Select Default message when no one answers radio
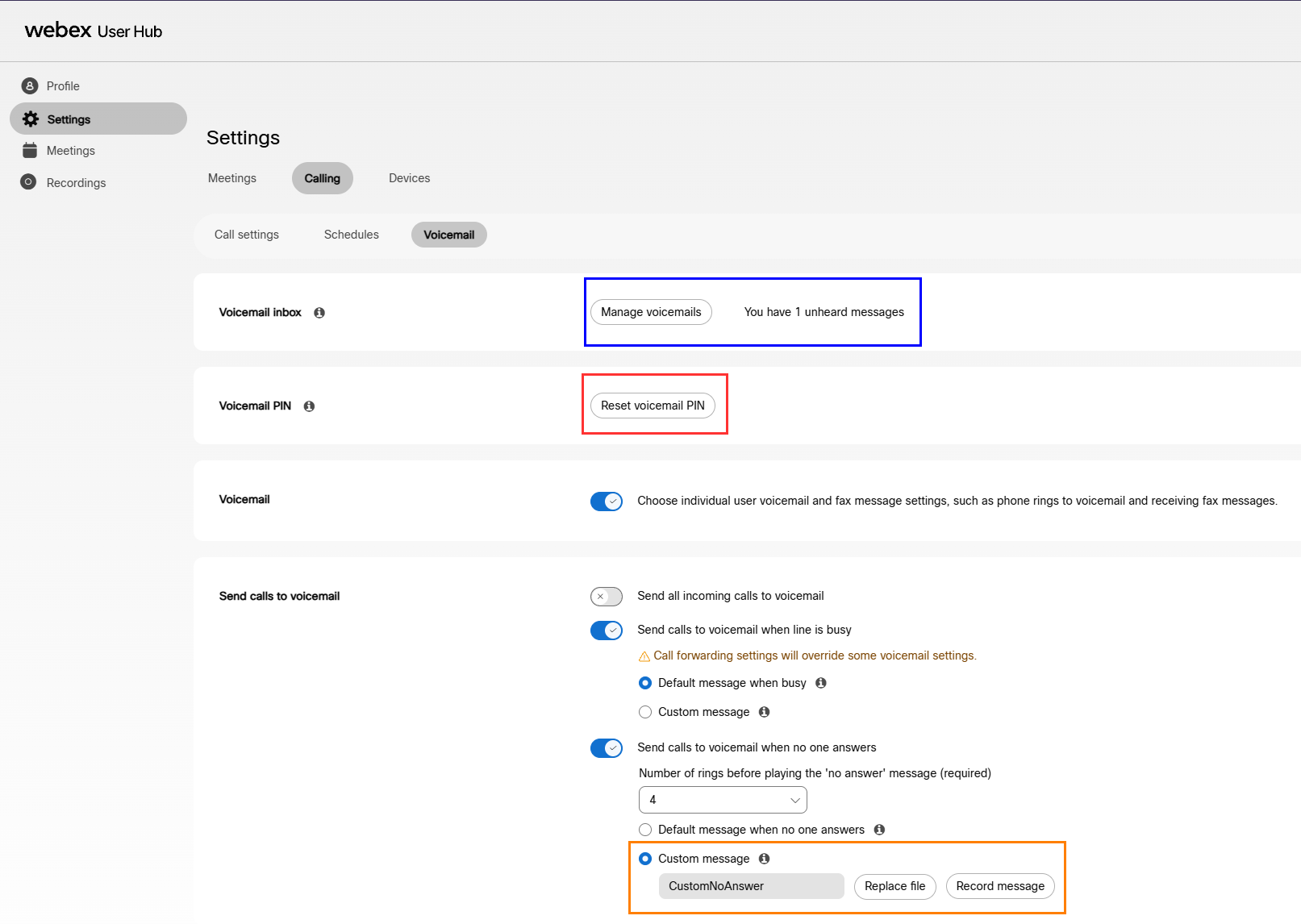The width and height of the screenshot is (1301, 924). click(x=645, y=830)
